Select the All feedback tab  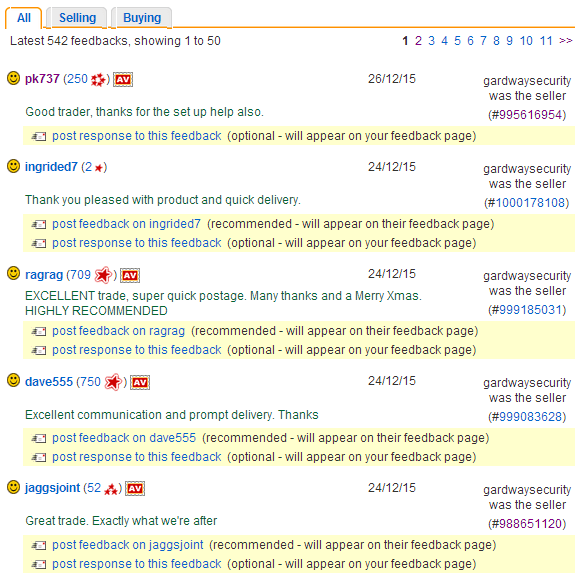tap(24, 18)
